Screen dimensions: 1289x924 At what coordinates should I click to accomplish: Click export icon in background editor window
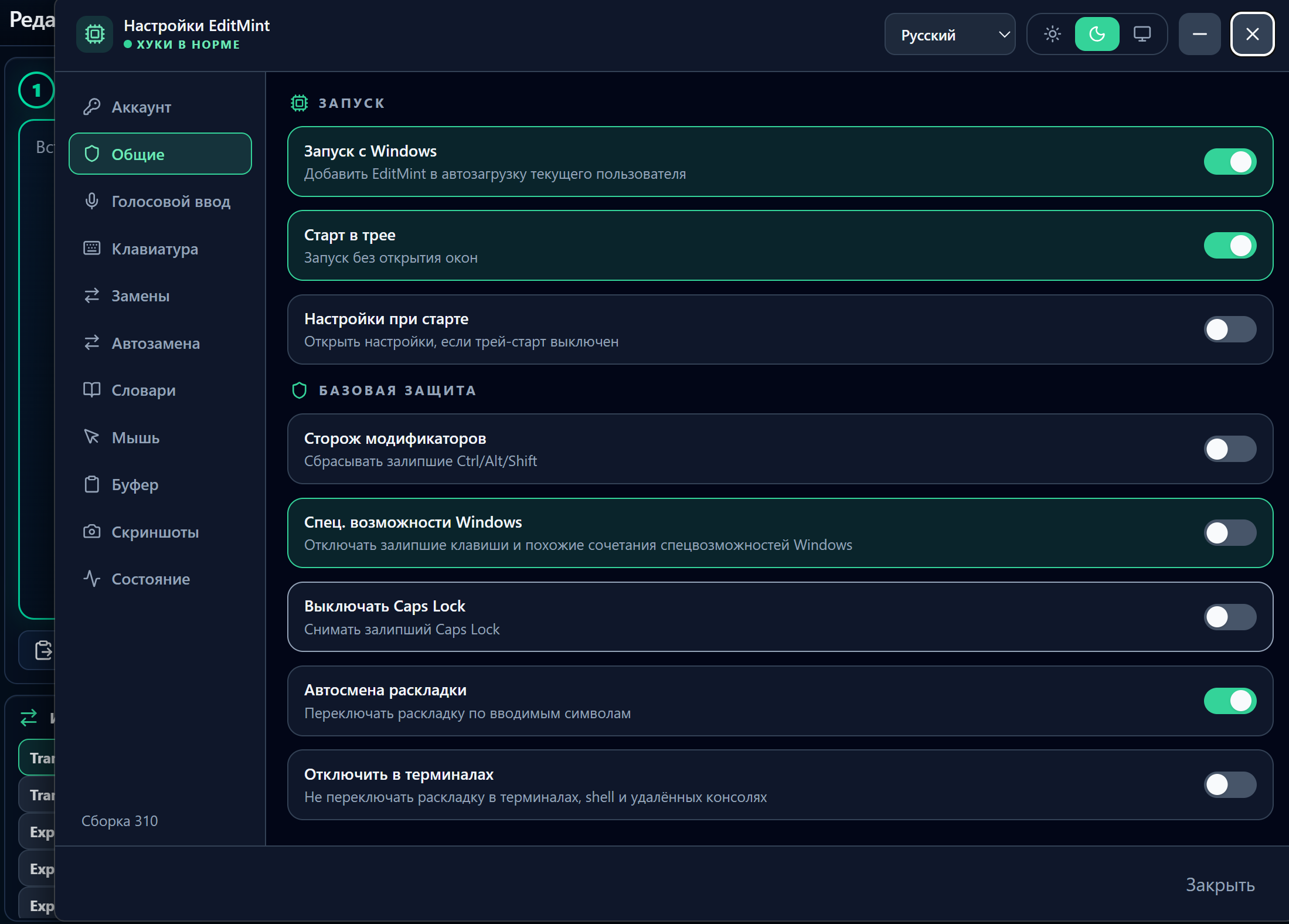tap(43, 650)
